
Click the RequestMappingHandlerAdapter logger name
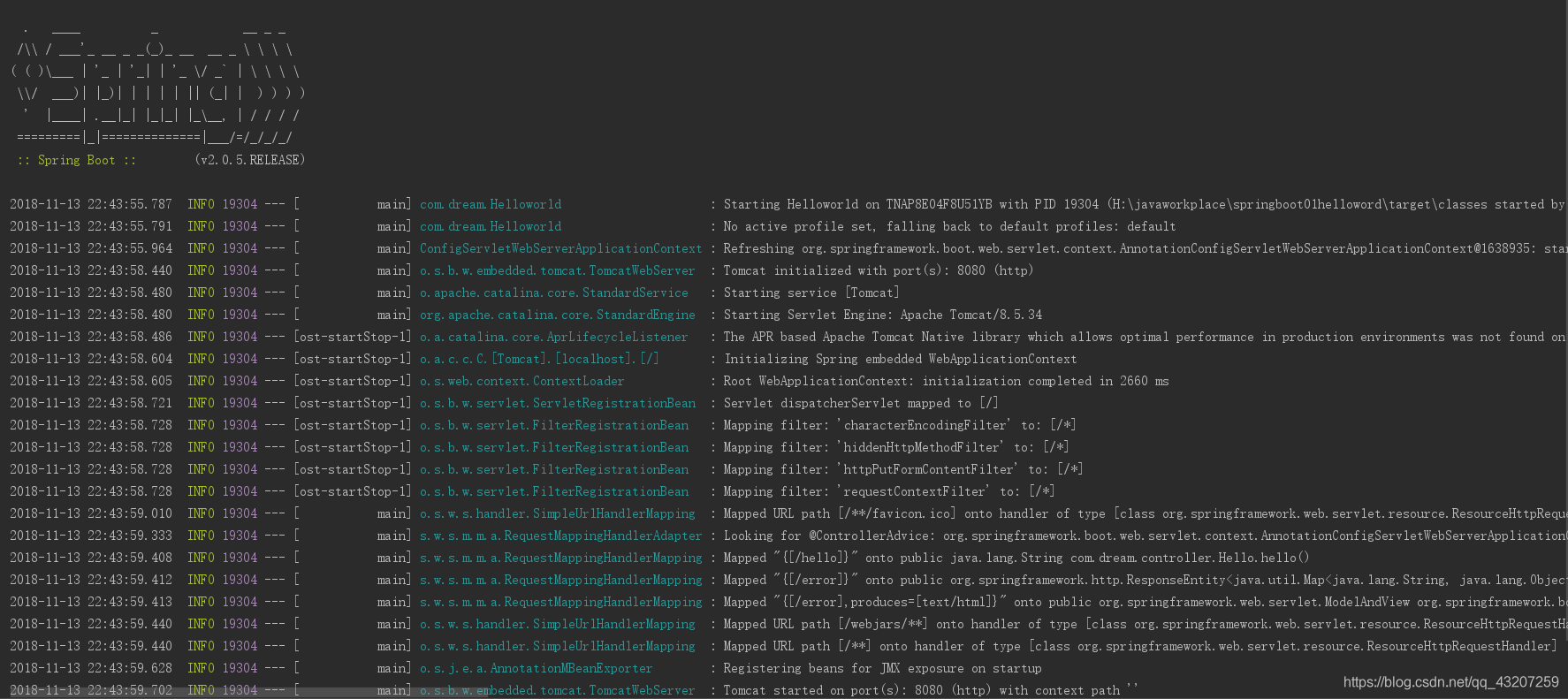pos(561,536)
